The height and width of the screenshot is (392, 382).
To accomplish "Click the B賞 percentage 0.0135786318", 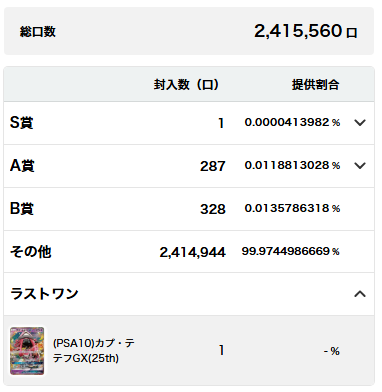I will click(287, 208).
